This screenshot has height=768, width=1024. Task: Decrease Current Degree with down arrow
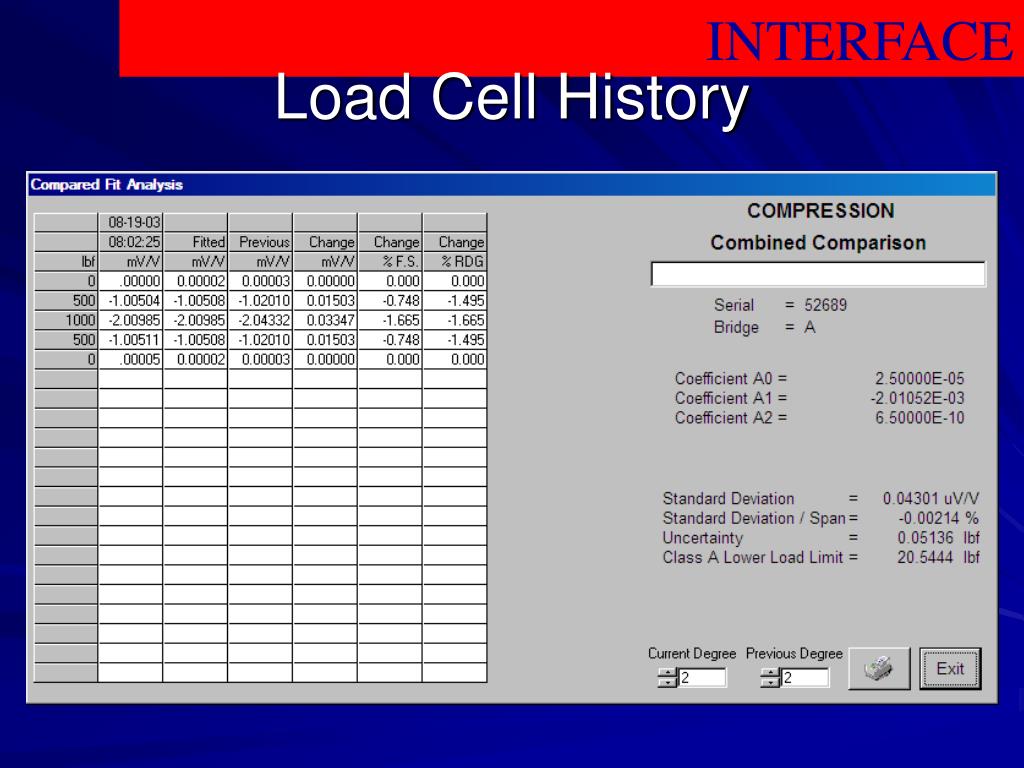pyautogui.click(x=667, y=682)
